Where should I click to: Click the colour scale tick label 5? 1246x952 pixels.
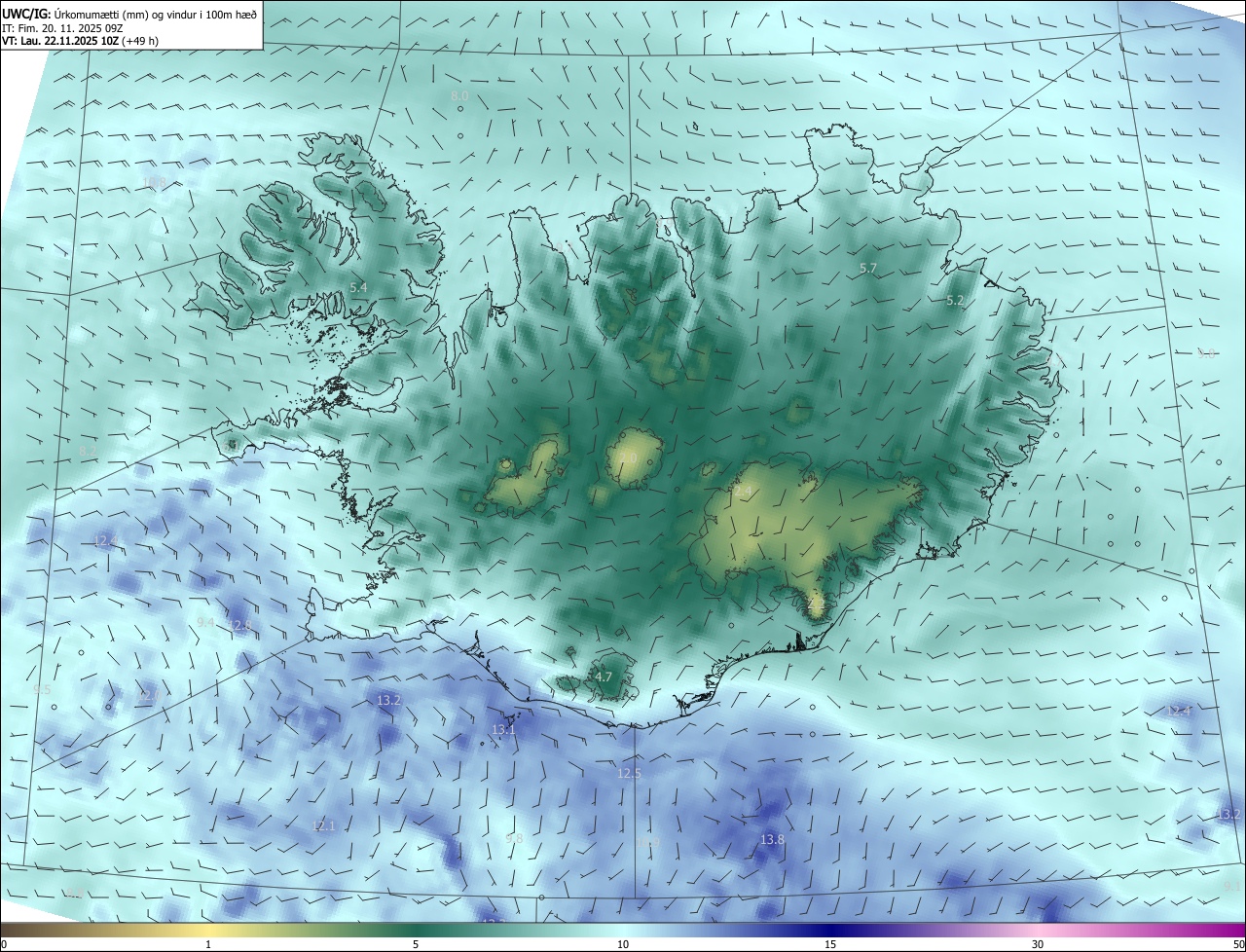click(416, 944)
